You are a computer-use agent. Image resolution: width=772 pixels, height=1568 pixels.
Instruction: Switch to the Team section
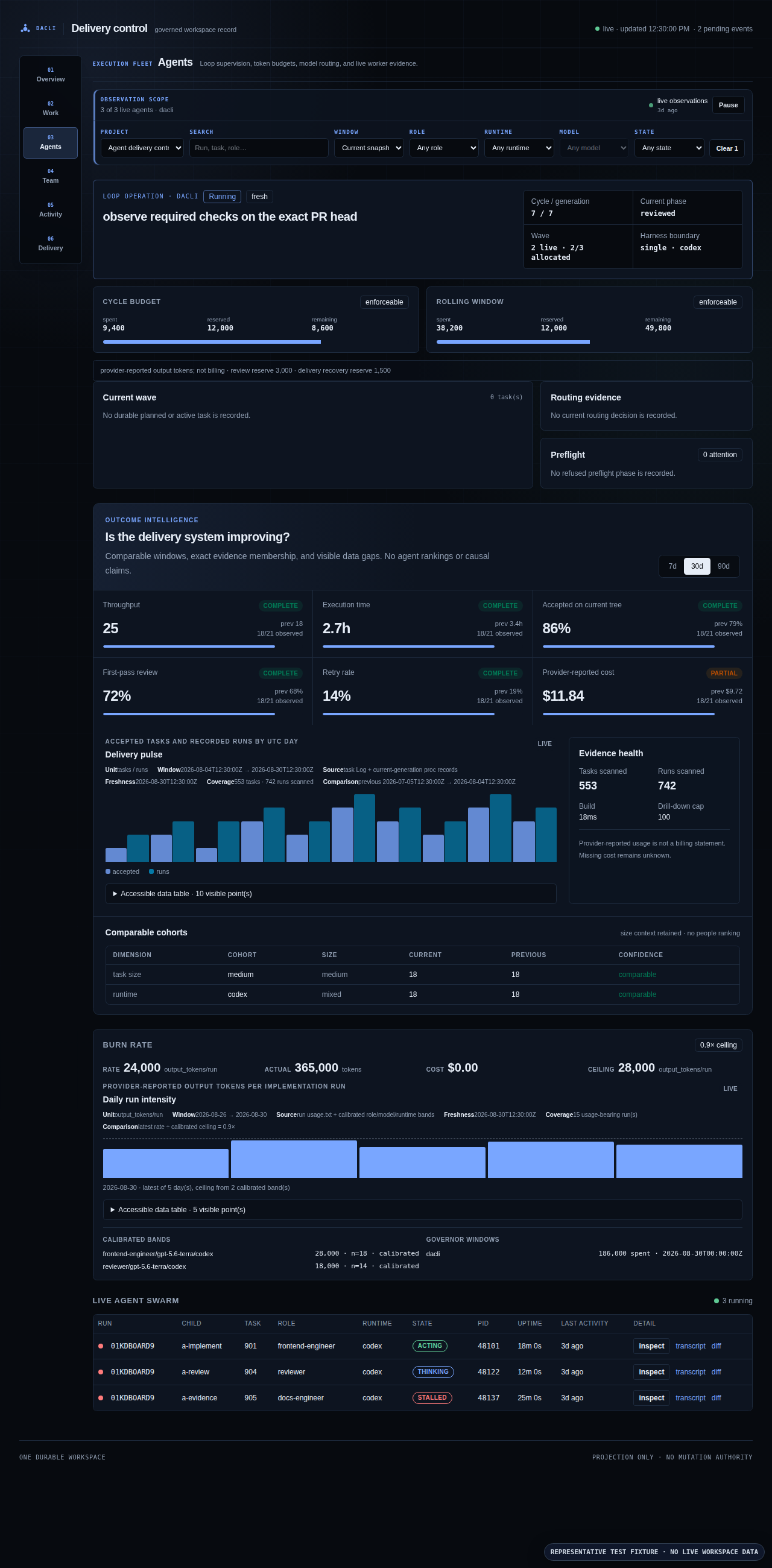pos(51,177)
